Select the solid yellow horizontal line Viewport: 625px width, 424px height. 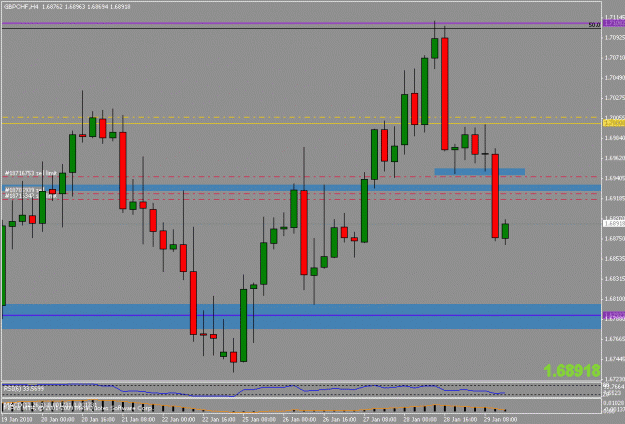pos(302,124)
